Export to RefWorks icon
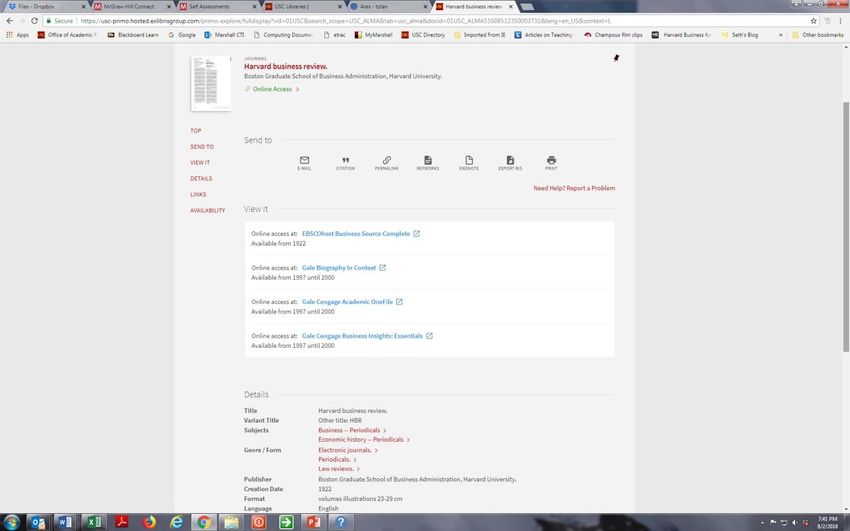 click(428, 160)
